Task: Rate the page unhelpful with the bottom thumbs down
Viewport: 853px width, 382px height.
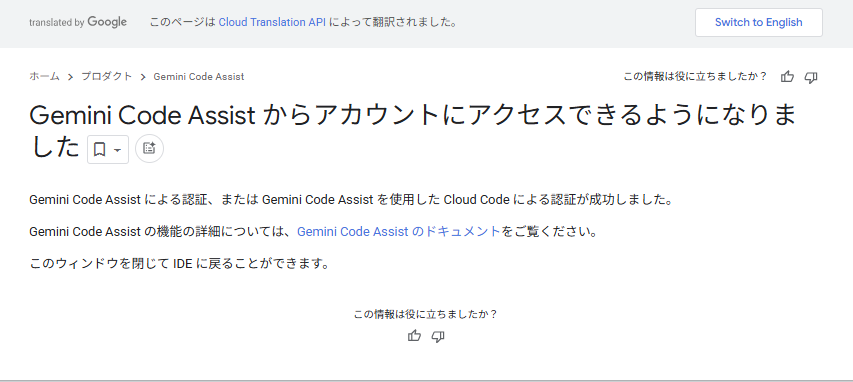Action: 438,336
